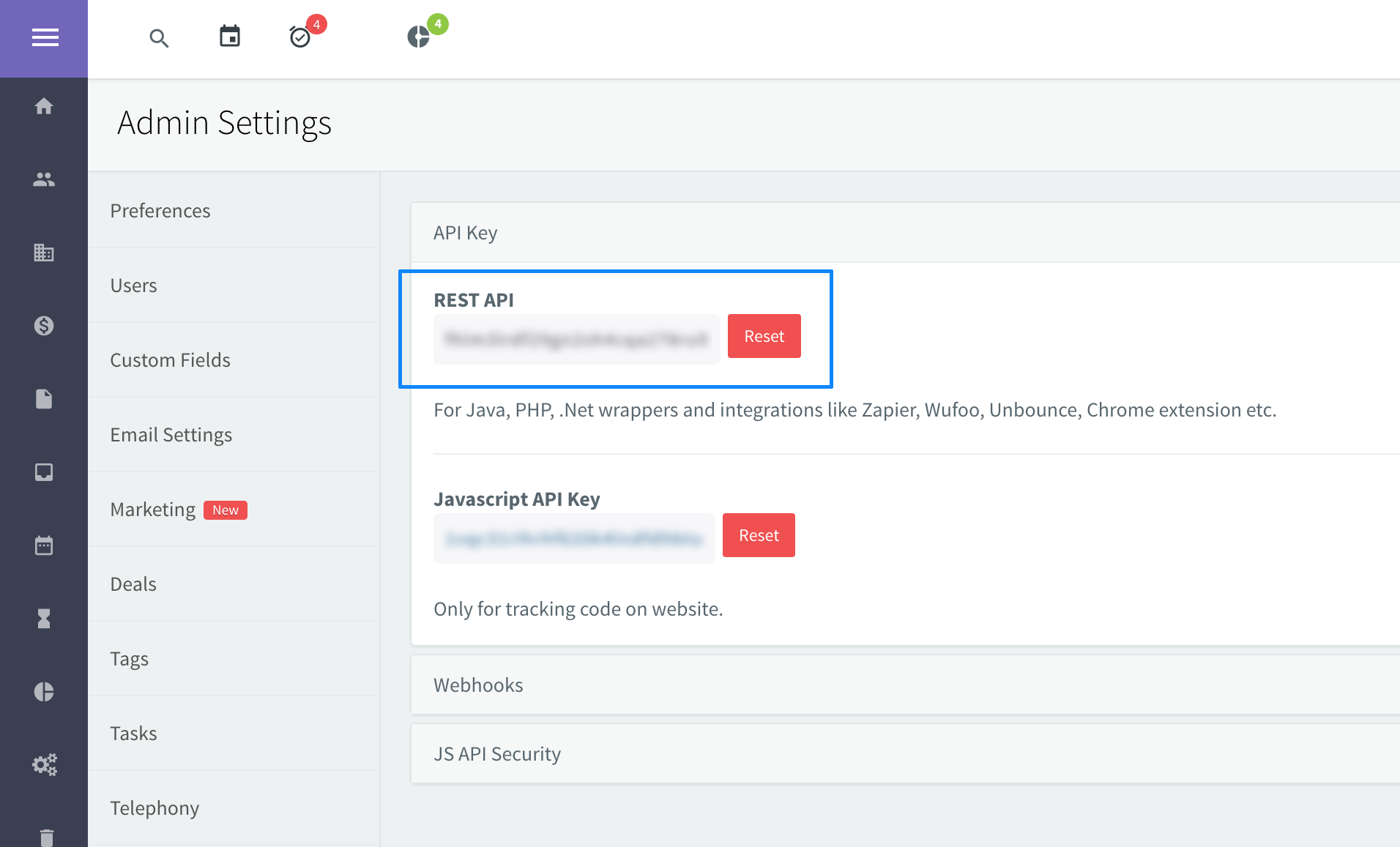1400x847 pixels.
Task: Click the Javascript API Key field
Action: (x=574, y=539)
